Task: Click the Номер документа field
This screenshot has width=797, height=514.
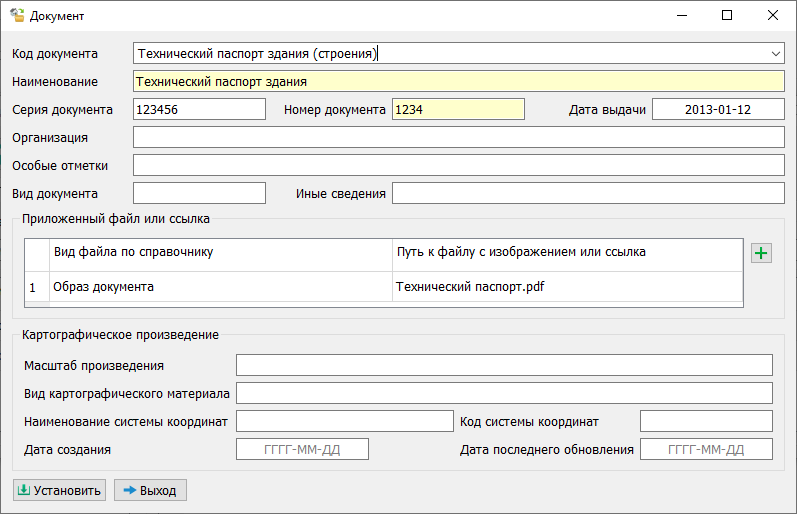Action: [457, 110]
